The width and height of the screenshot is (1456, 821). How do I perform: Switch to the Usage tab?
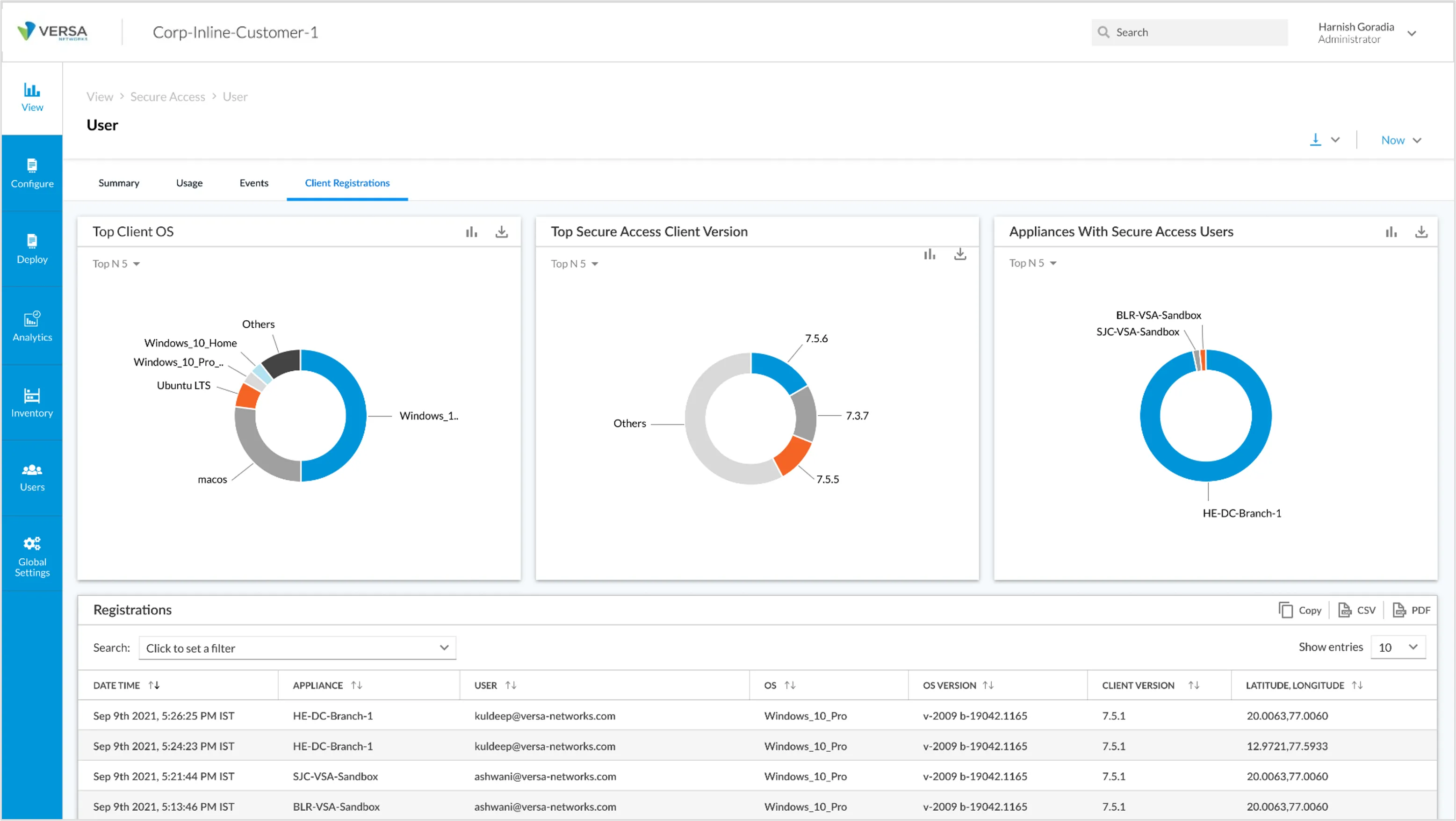189,182
